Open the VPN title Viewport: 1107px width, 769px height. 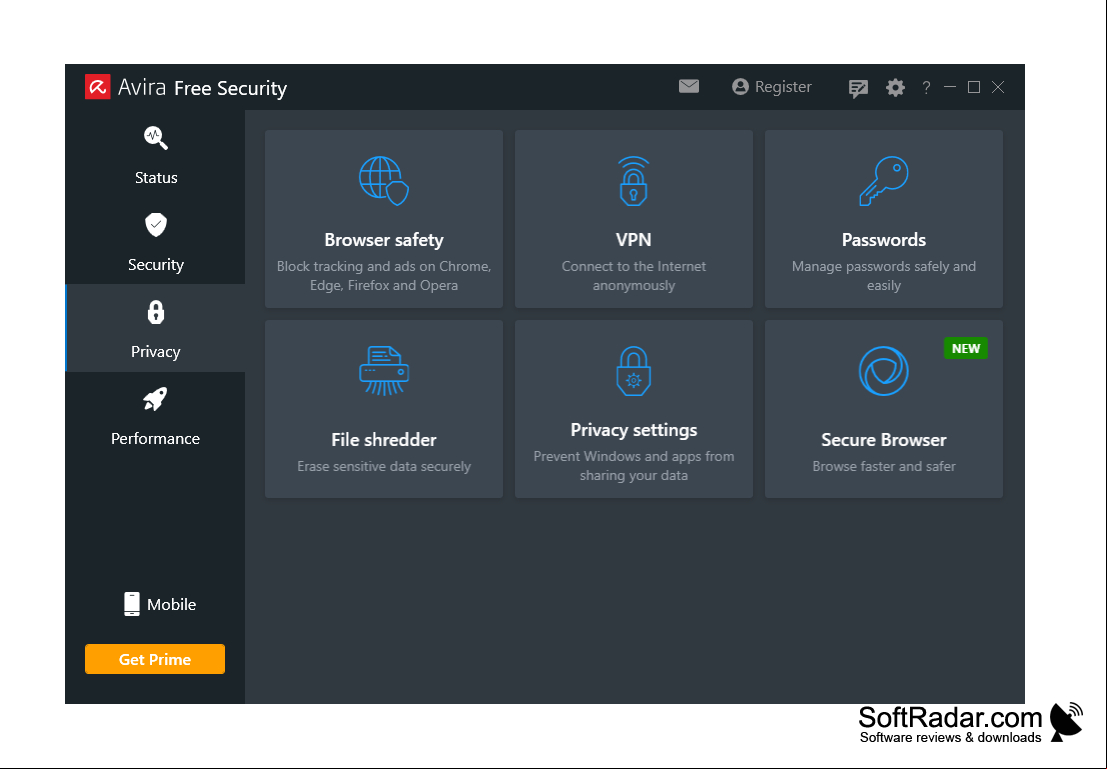[x=633, y=240]
